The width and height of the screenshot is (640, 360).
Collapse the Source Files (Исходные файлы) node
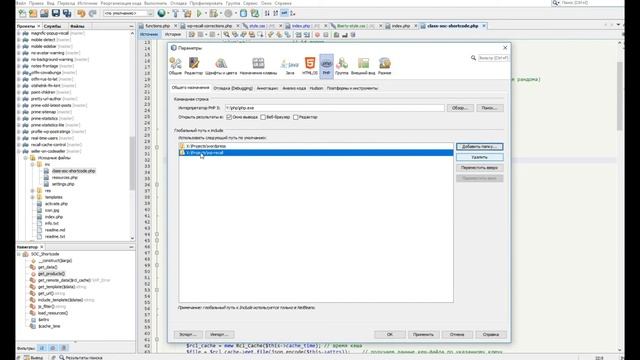pyautogui.click(x=25, y=158)
